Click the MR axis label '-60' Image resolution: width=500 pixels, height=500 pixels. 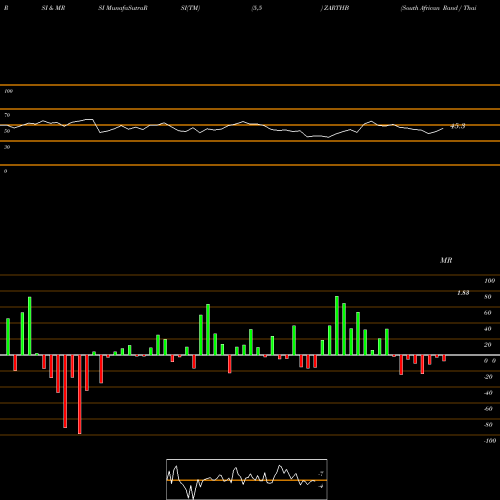pyautogui.click(x=488, y=409)
